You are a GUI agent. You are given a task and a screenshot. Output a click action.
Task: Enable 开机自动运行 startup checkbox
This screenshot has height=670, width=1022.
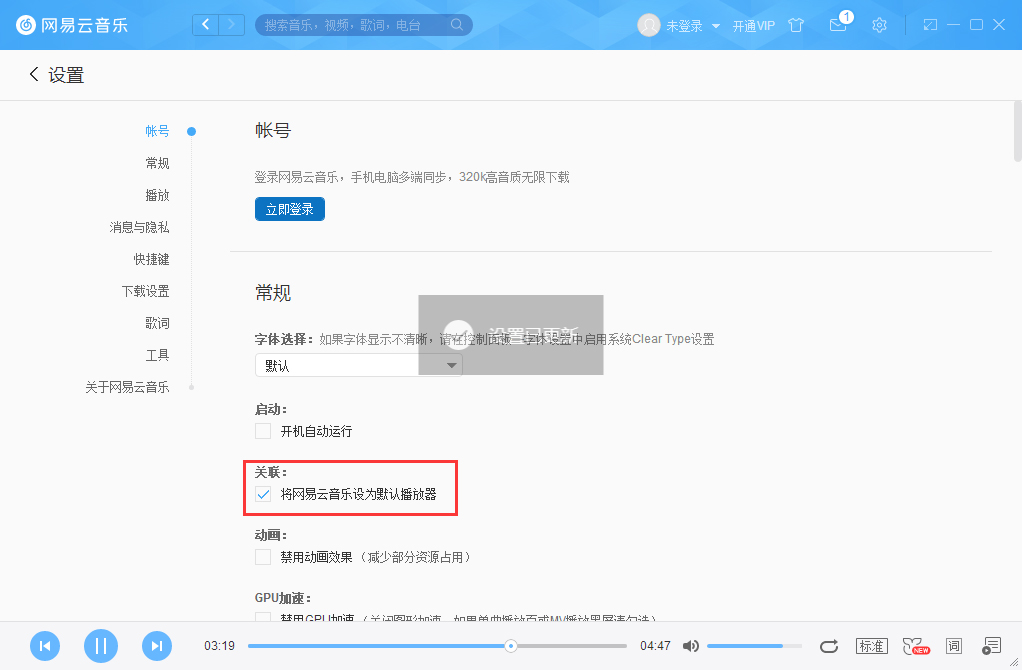pos(263,431)
